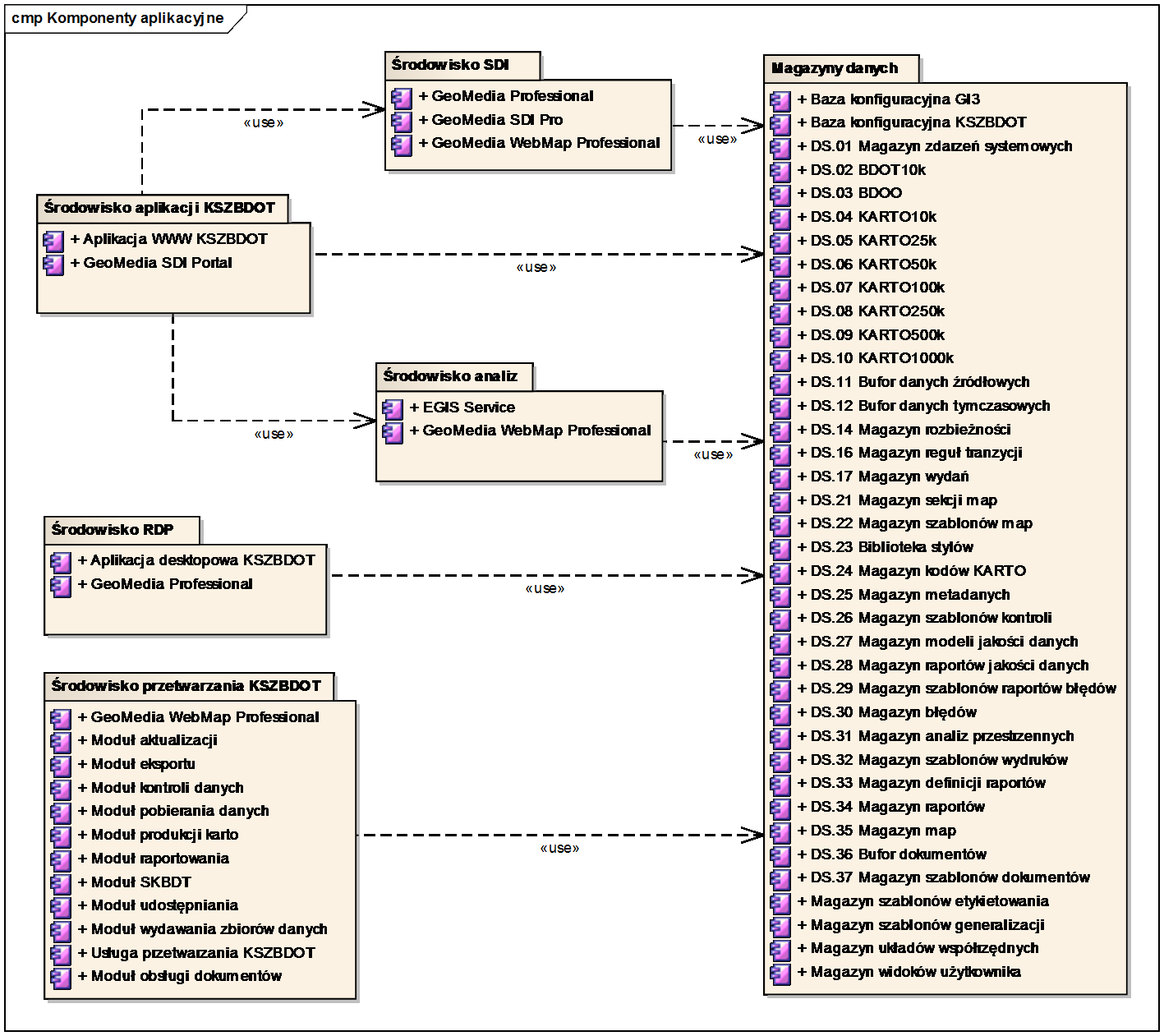Click icon next to GeoMedia SDI Portal

pyautogui.click(x=53, y=265)
